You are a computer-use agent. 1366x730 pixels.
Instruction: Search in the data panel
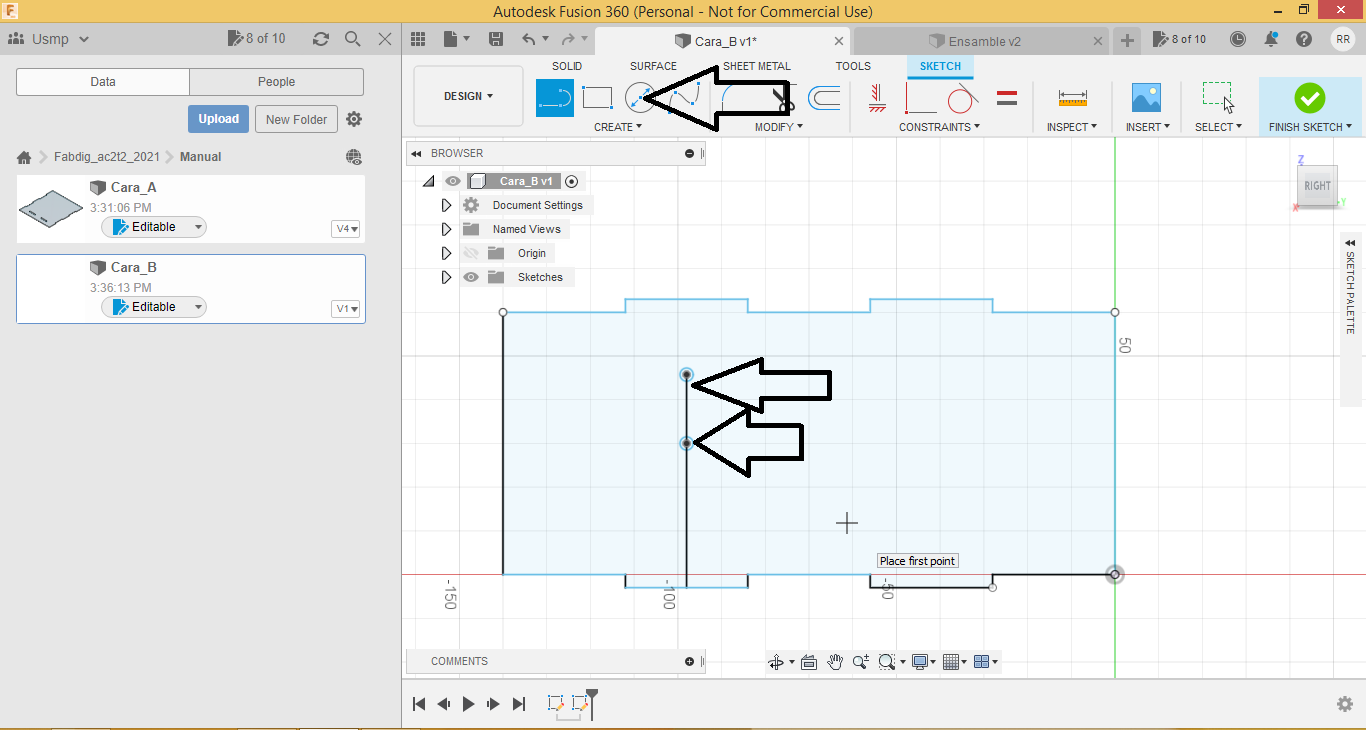coord(352,39)
